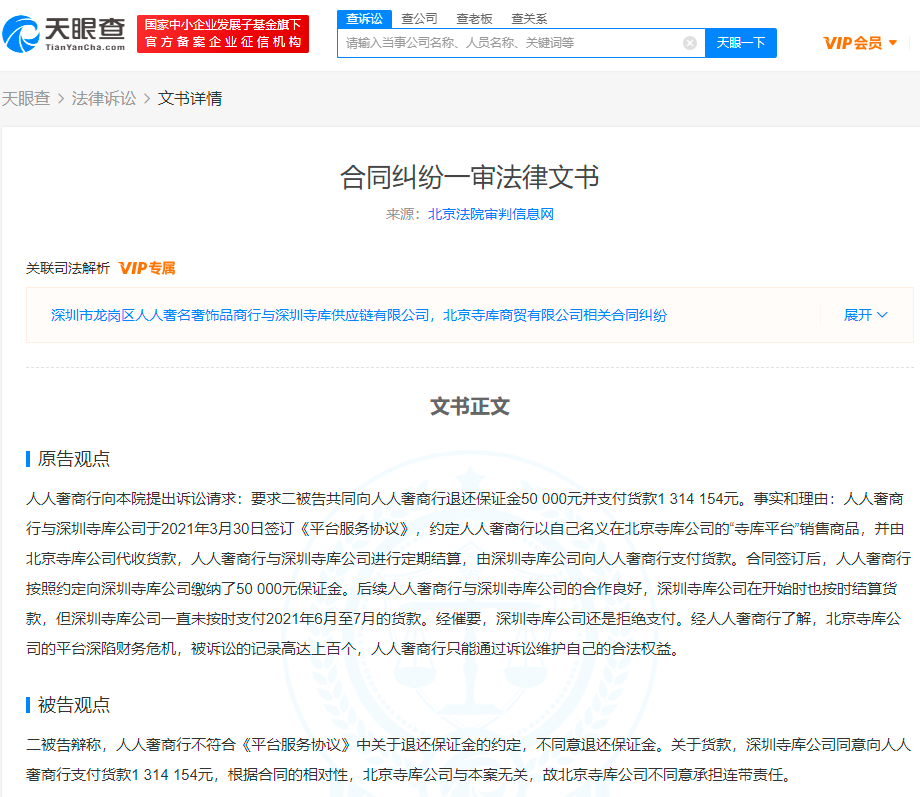Click the 文书正文 heading

coord(470,406)
